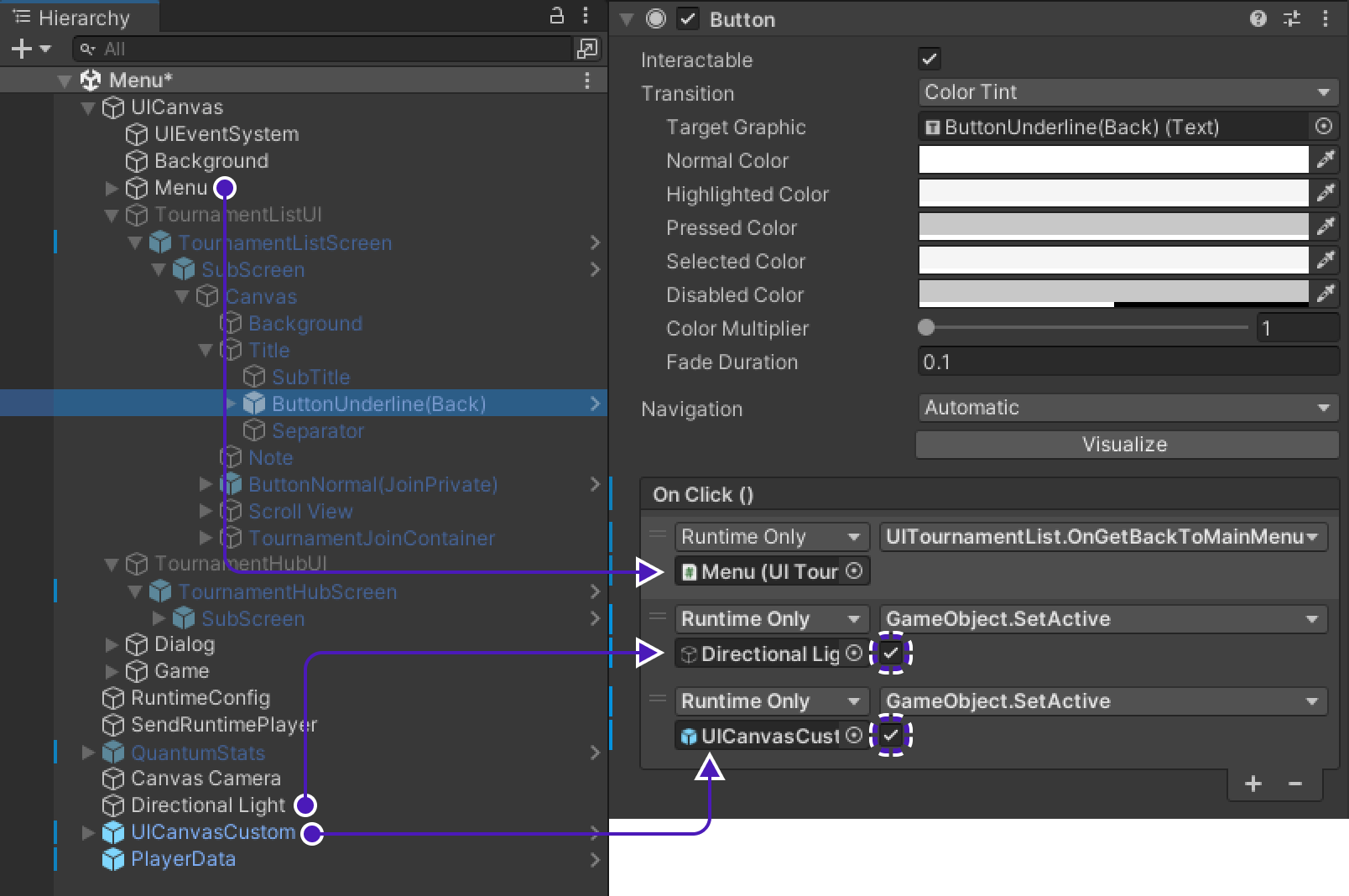
Task: Click the Fade Duration input field
Action: click(x=1128, y=362)
